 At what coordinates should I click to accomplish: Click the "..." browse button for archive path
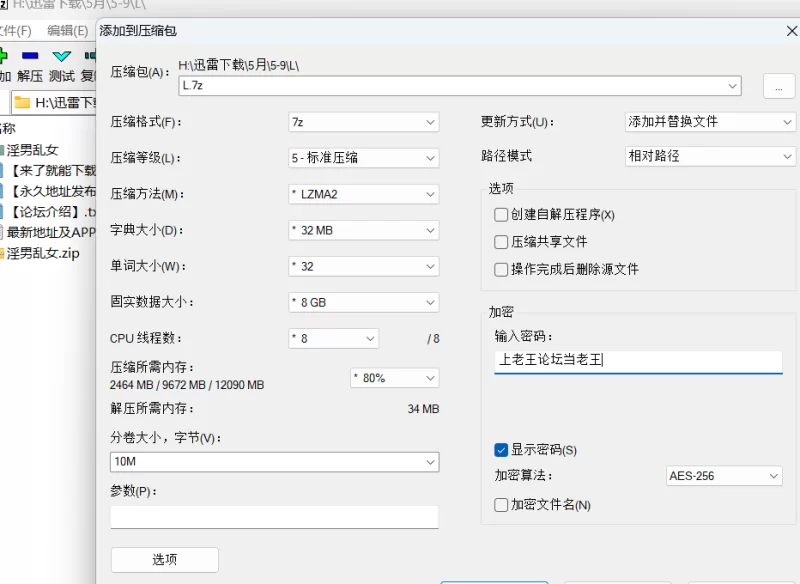(x=778, y=87)
